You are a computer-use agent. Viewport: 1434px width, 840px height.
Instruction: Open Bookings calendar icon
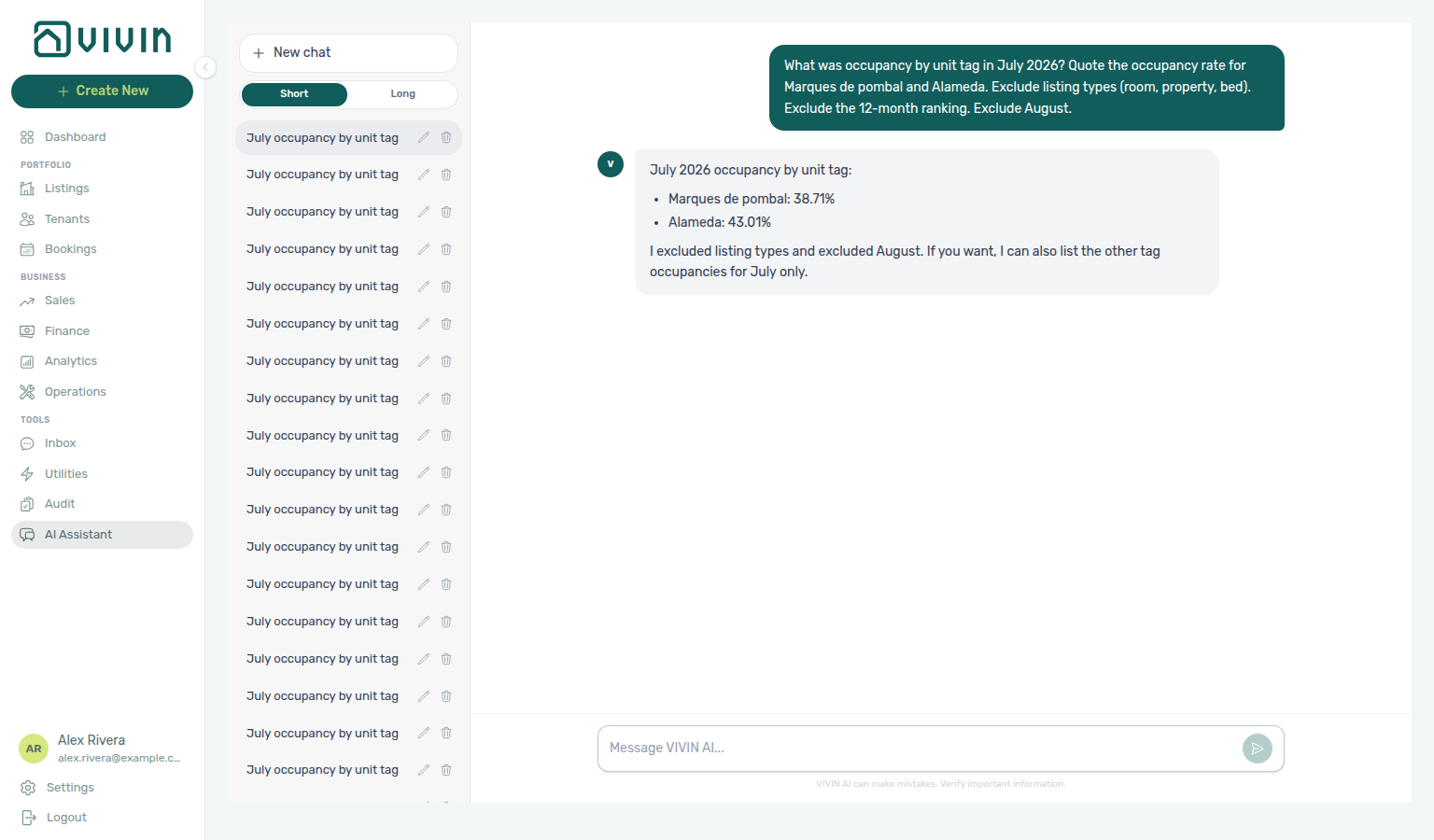(27, 249)
